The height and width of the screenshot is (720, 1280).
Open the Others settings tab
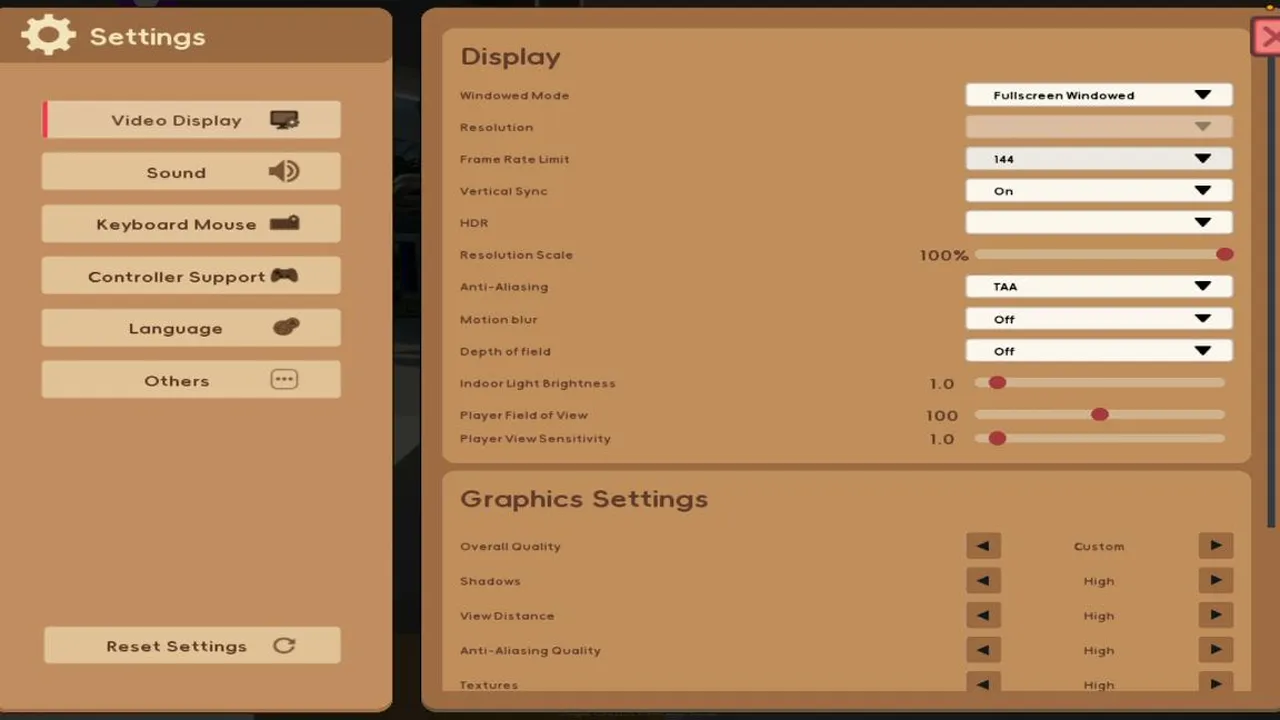point(191,380)
